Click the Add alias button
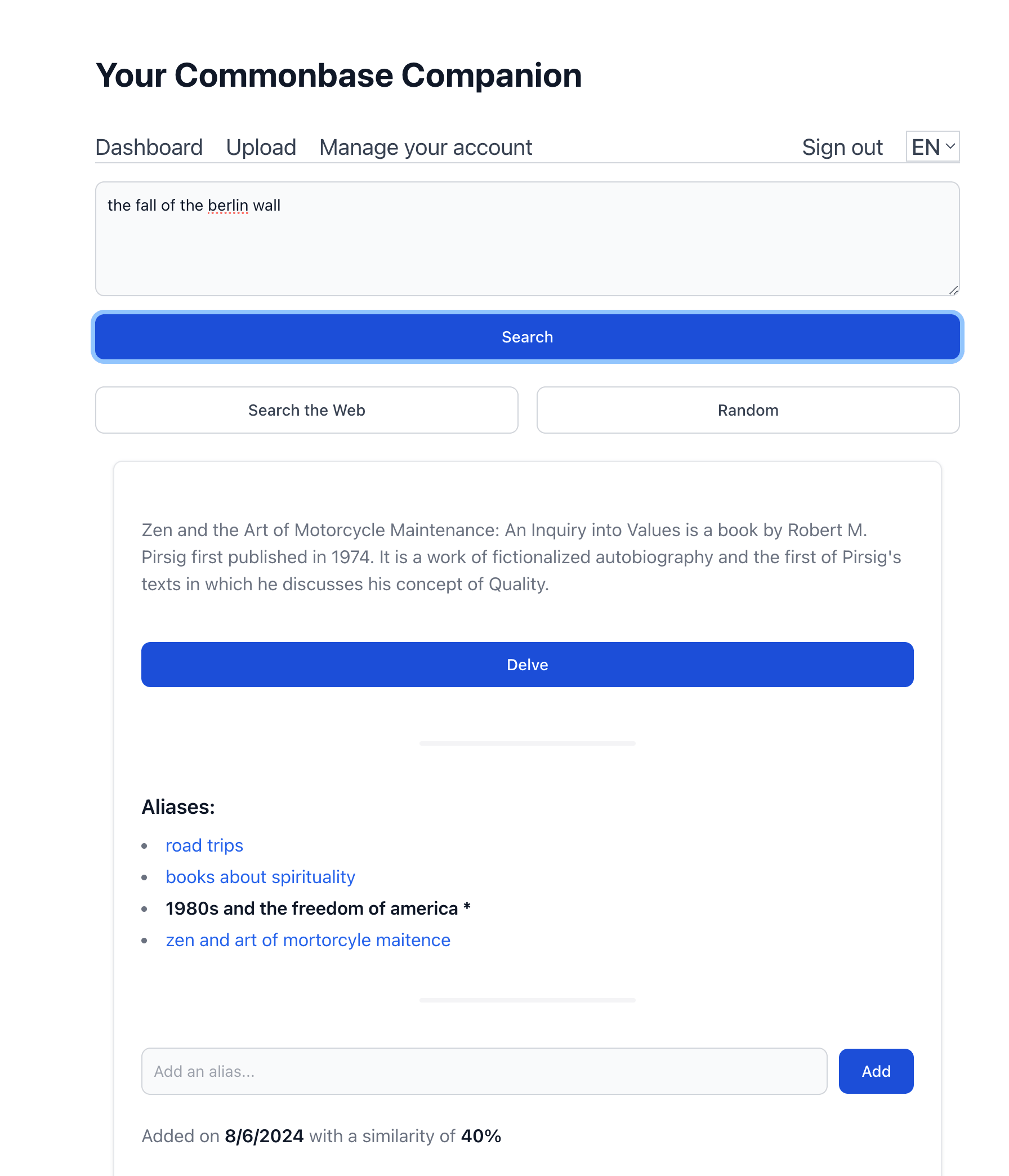 [x=876, y=1071]
